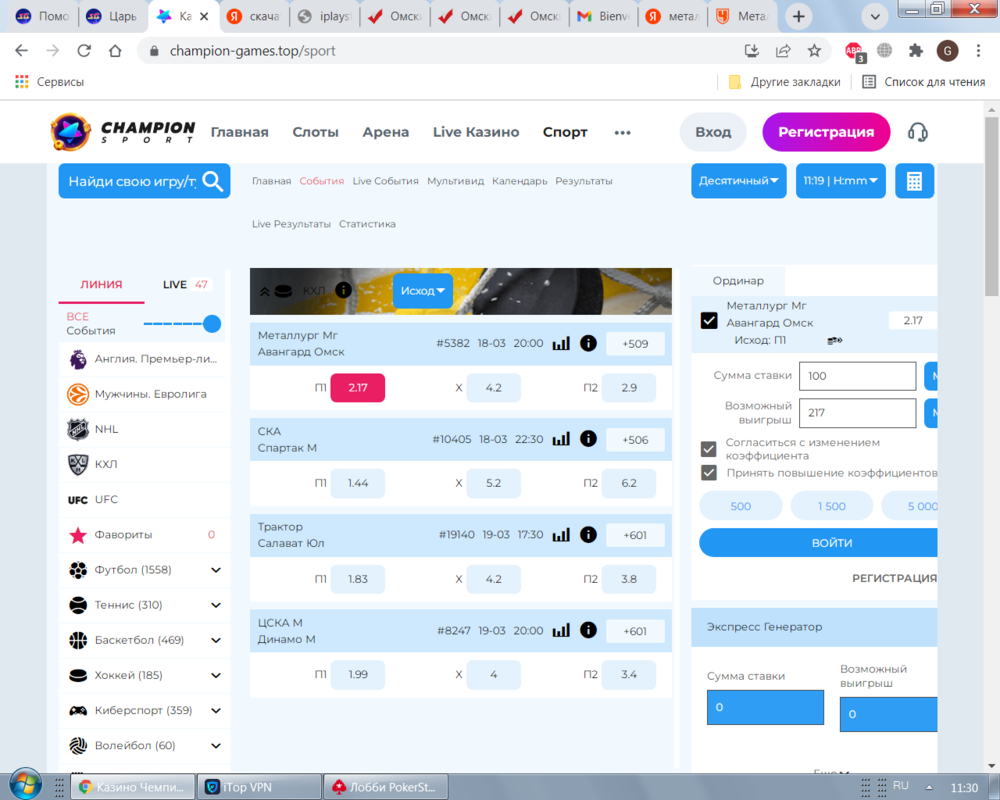Open Исход market dropdown
This screenshot has width=1000, height=800.
click(x=423, y=291)
